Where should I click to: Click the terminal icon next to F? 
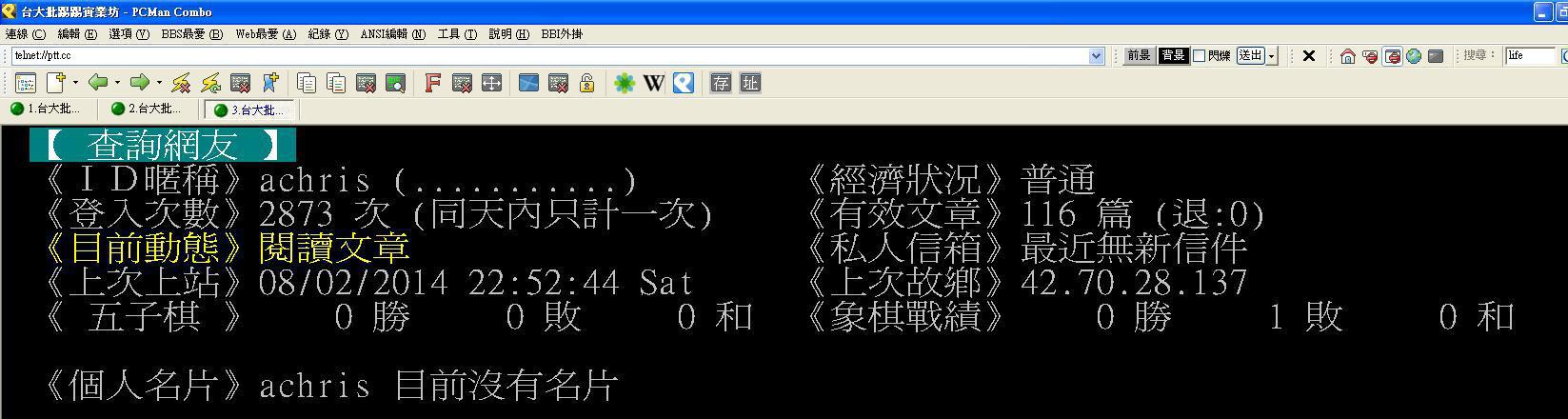[x=462, y=83]
